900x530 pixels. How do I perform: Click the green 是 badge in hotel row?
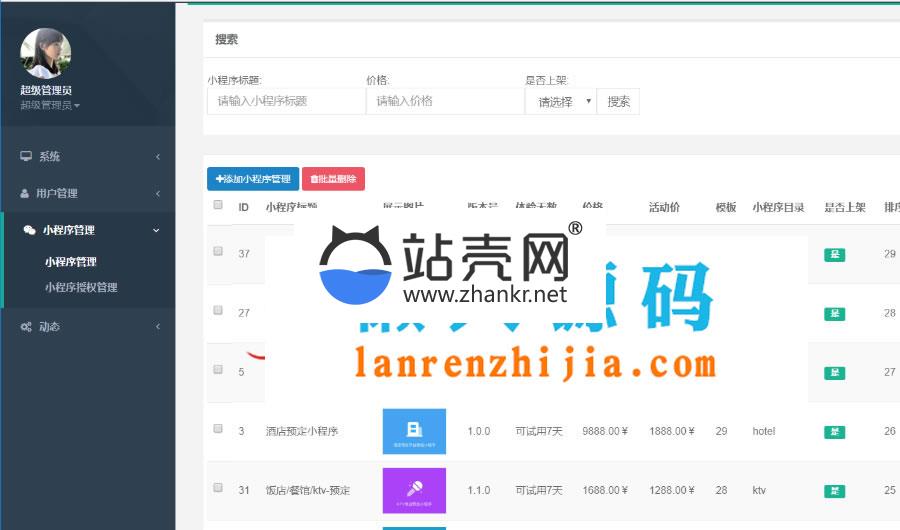[x=834, y=432]
